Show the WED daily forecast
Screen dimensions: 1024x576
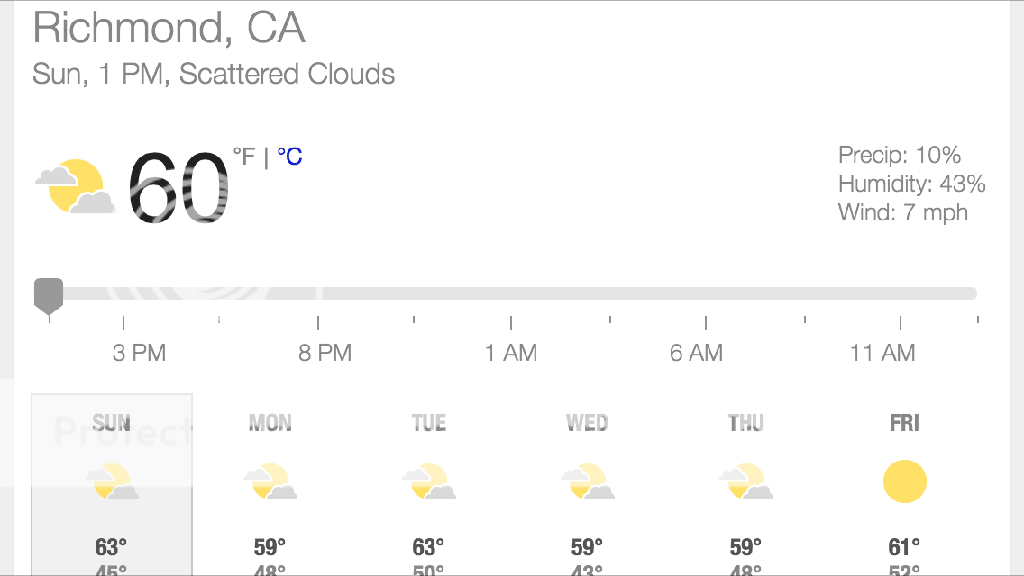click(587, 423)
